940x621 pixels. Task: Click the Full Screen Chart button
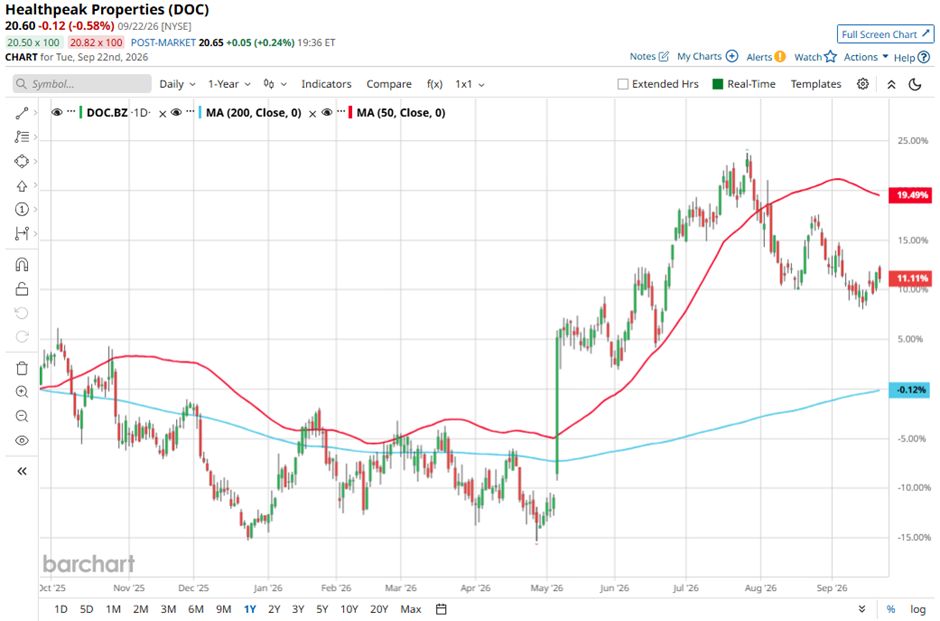tap(885, 34)
